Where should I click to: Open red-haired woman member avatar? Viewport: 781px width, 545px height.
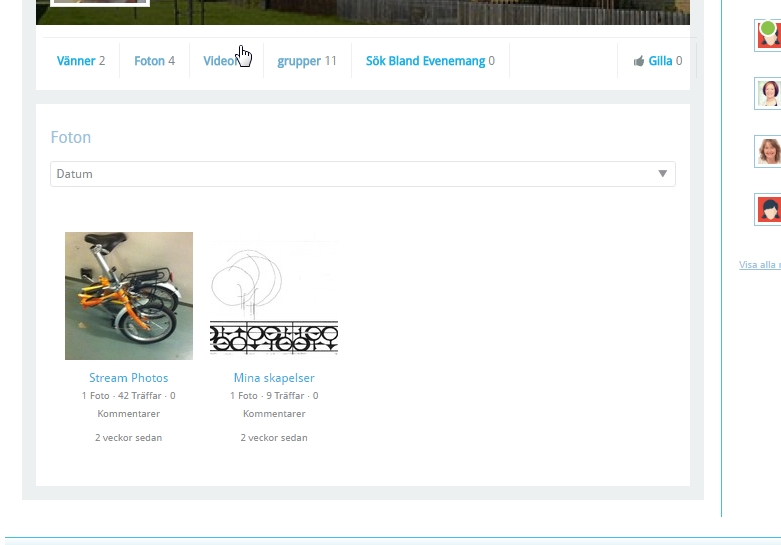(768, 94)
